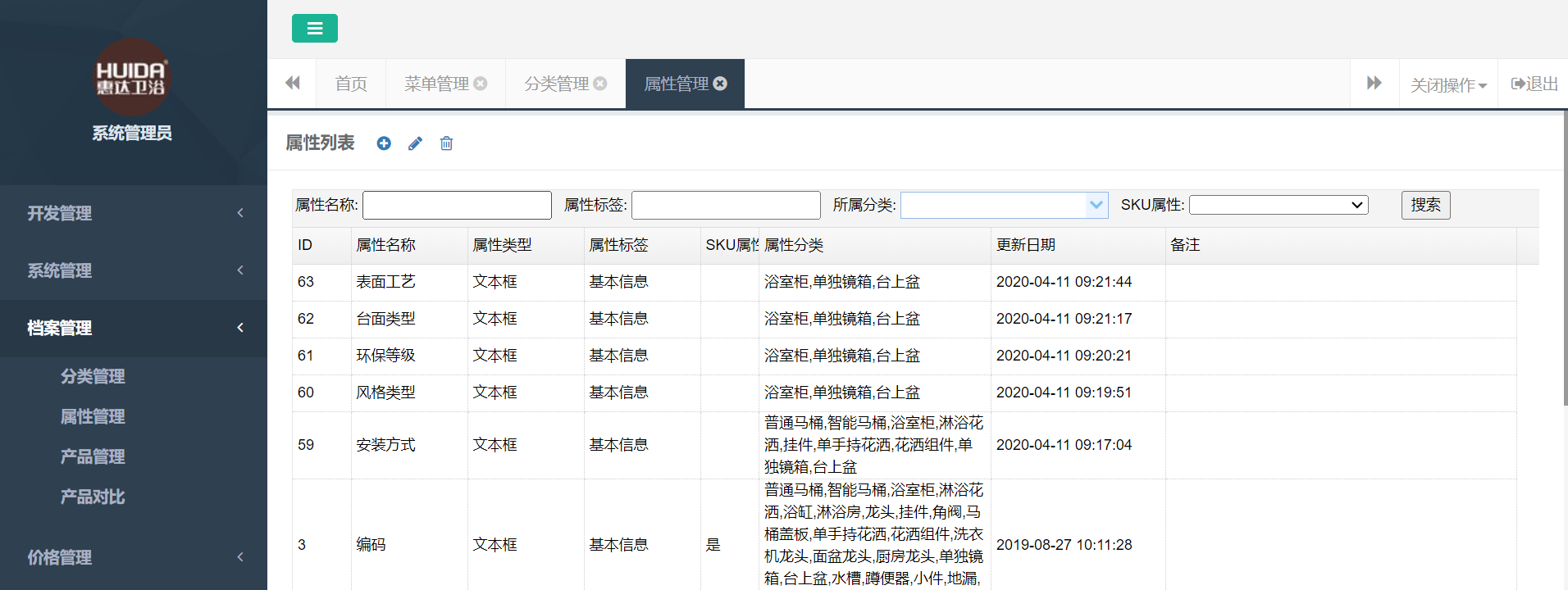Click the 系统管理员 user name
1568x590 pixels.
132,133
